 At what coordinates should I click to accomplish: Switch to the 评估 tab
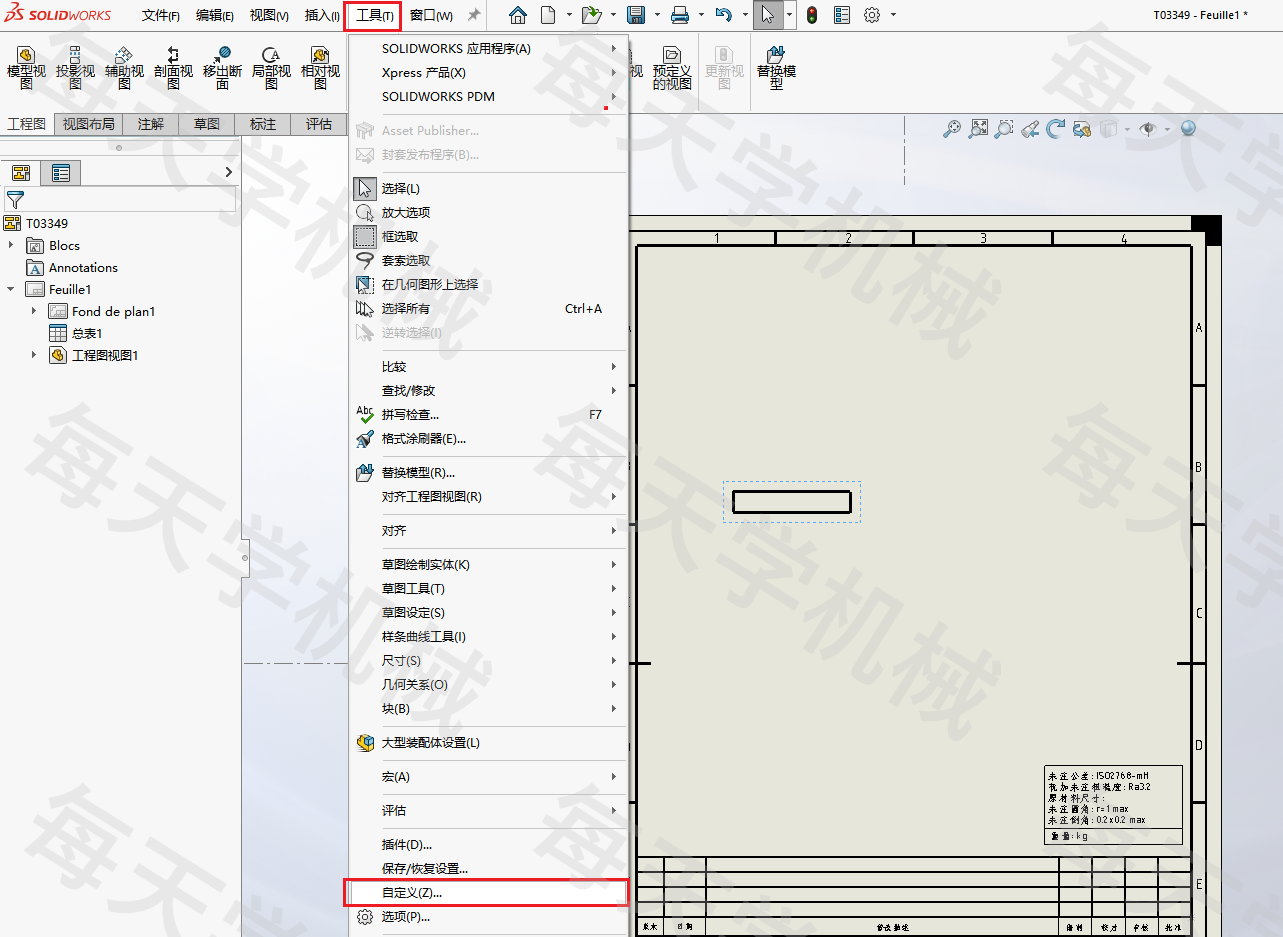[319, 124]
